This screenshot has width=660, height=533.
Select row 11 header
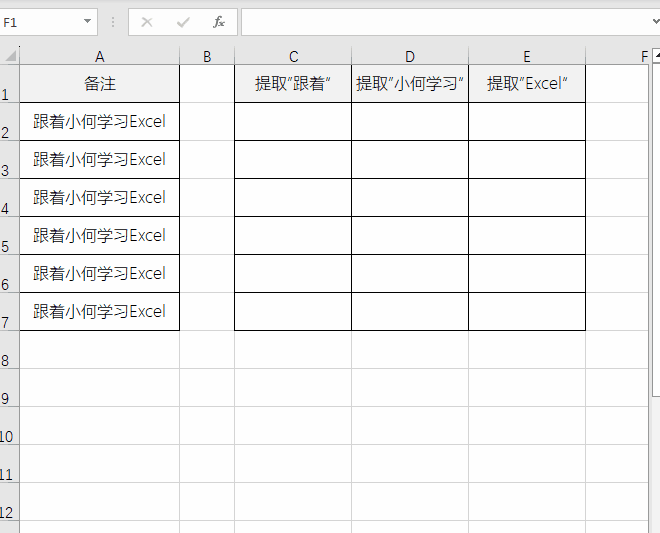pyautogui.click(x=9, y=464)
